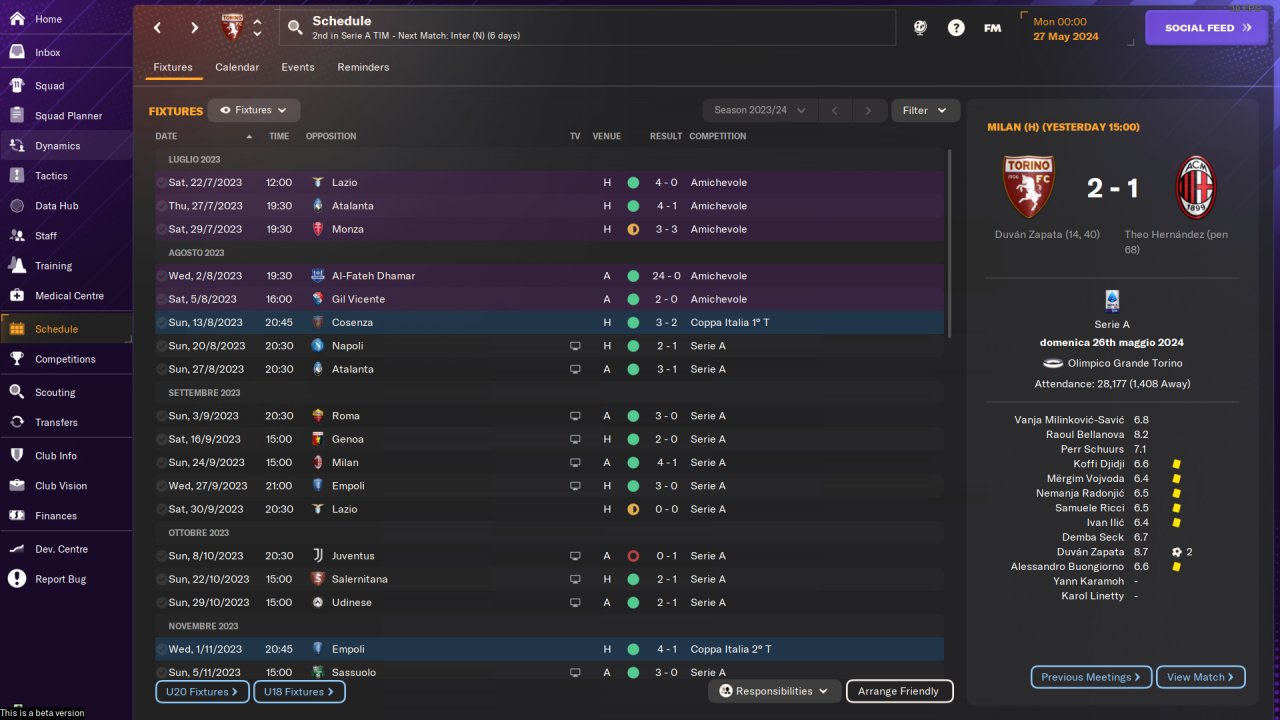The height and width of the screenshot is (720, 1280).
Task: Go to the next season arrow
Action: (868, 111)
